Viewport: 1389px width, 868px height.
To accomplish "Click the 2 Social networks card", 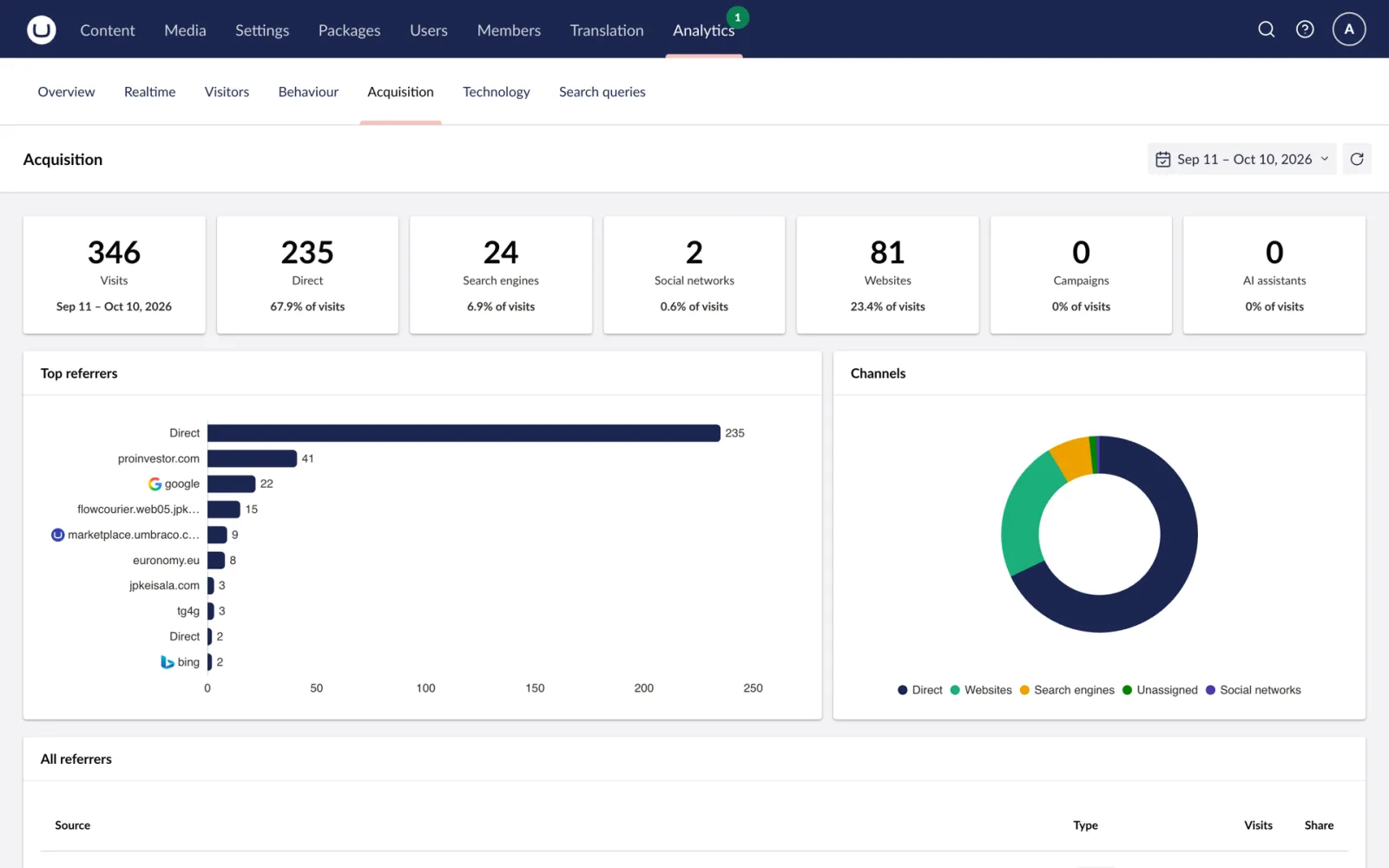I will [x=694, y=275].
